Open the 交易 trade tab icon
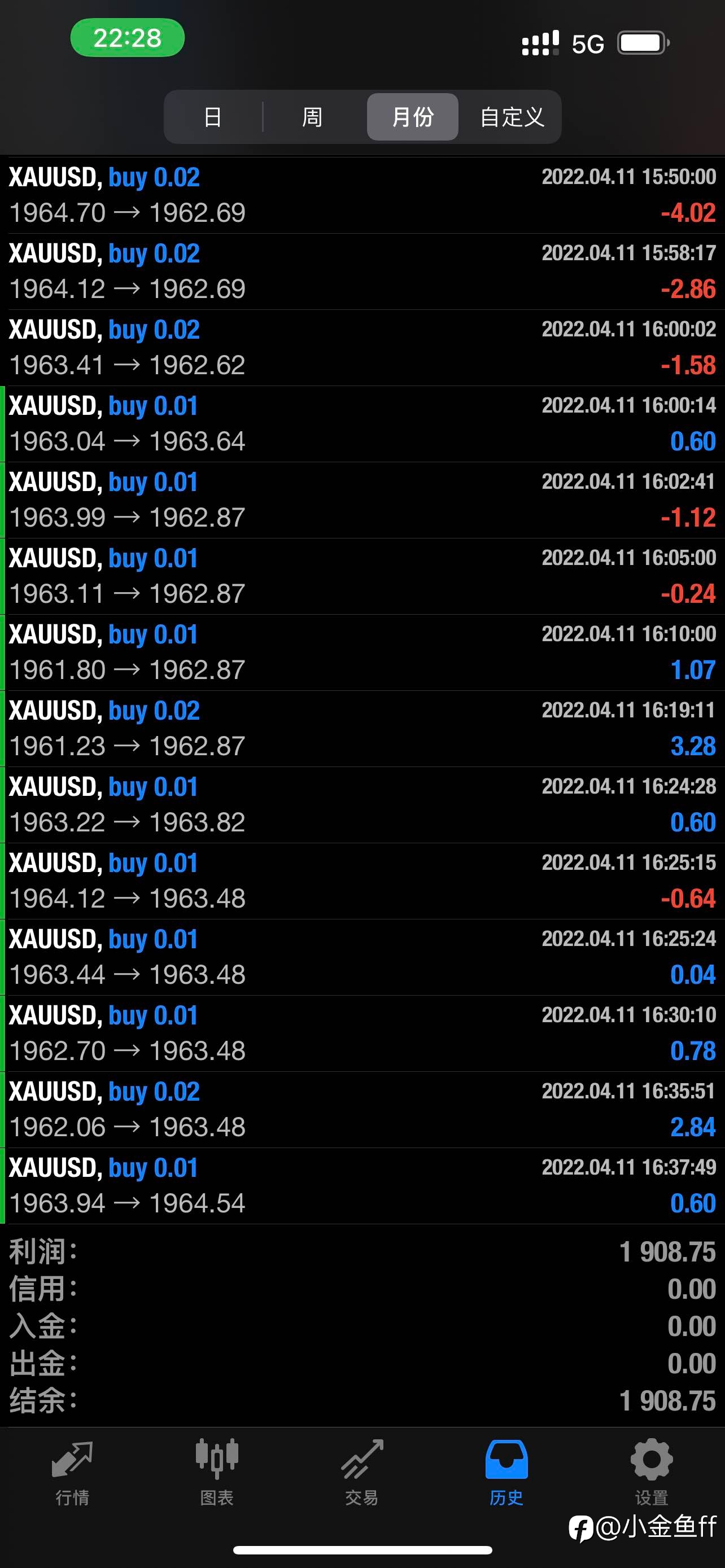This screenshot has height=1568, width=725. pyautogui.click(x=362, y=1459)
